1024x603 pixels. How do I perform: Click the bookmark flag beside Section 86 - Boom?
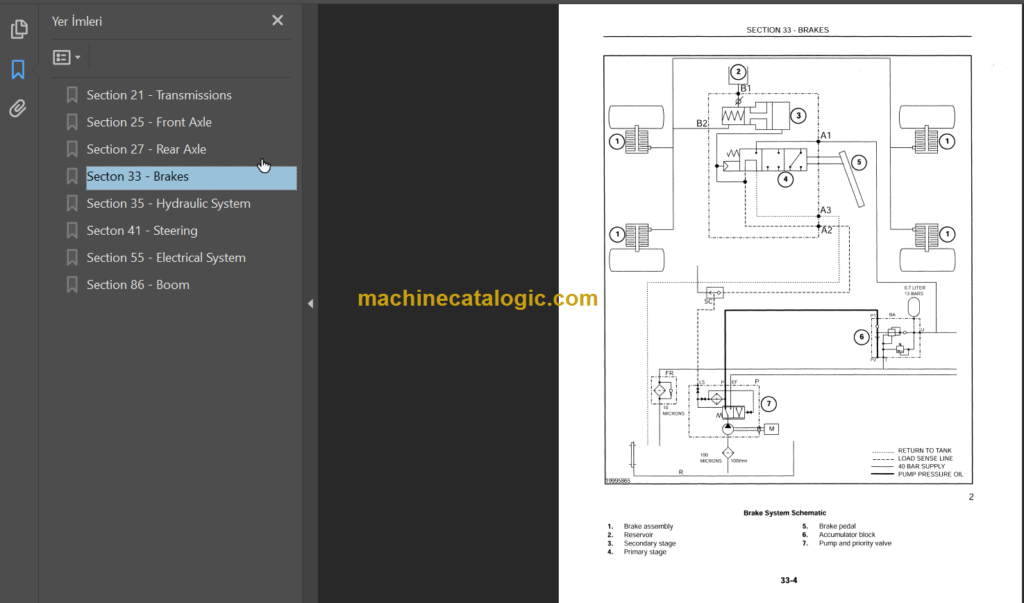click(x=71, y=284)
